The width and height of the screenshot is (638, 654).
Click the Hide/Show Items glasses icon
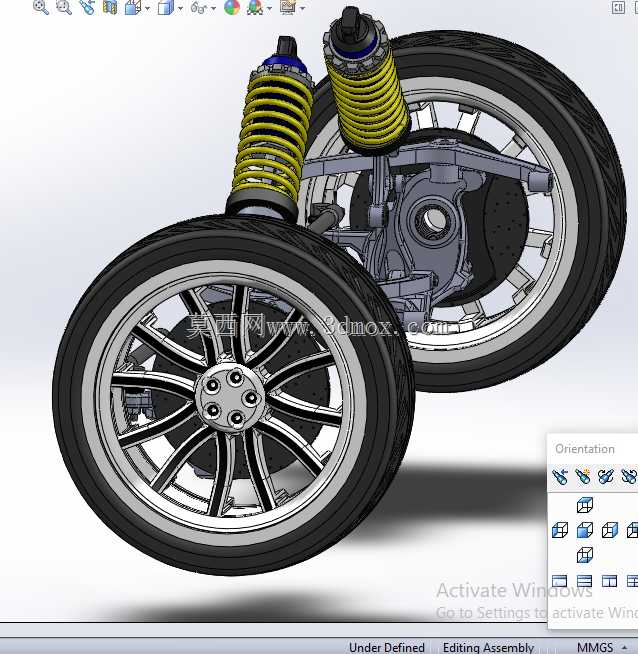coord(198,7)
